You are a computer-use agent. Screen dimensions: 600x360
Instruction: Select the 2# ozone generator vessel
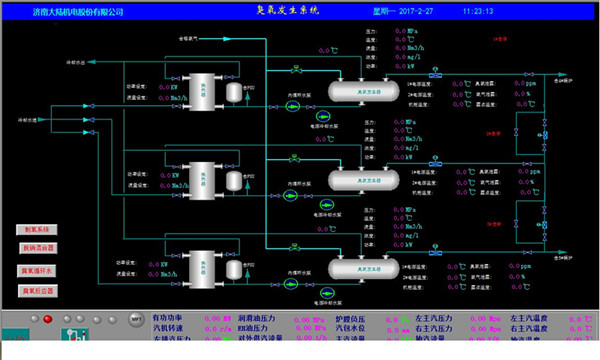pyautogui.click(x=364, y=180)
